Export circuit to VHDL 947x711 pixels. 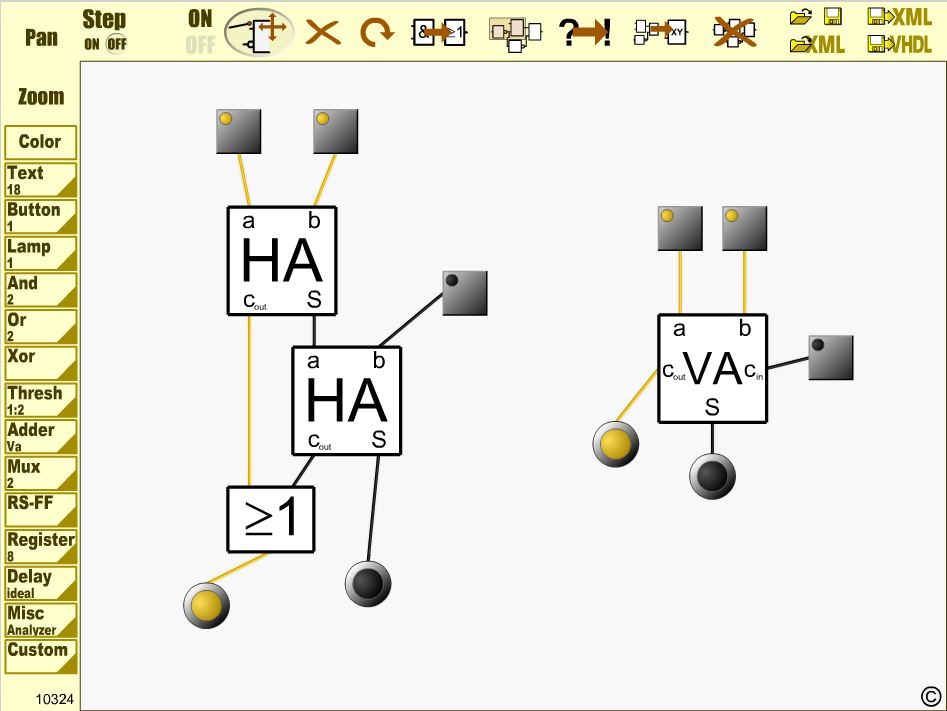(x=900, y=44)
